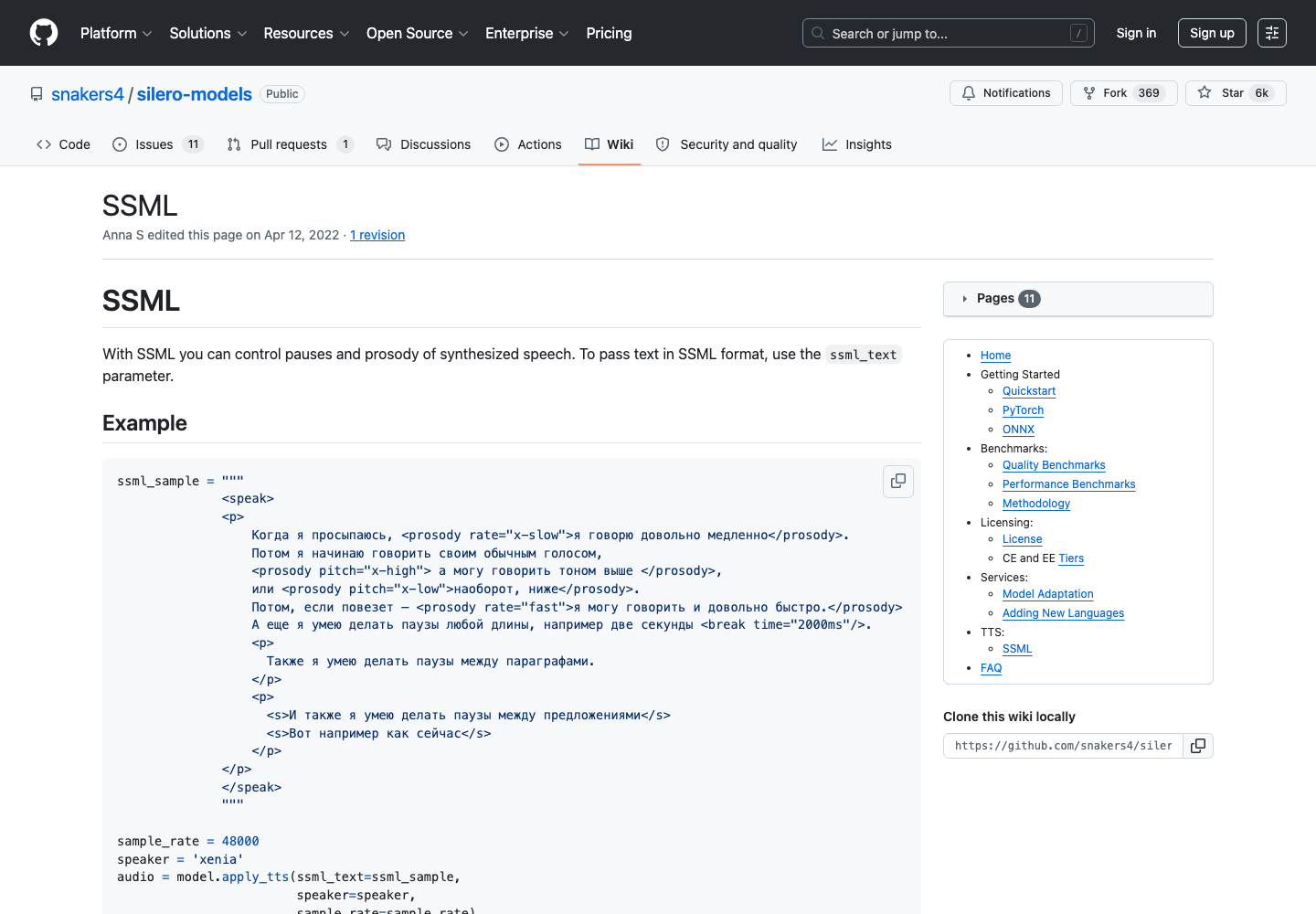
Task: Open the Tiers link
Action: point(1071,558)
